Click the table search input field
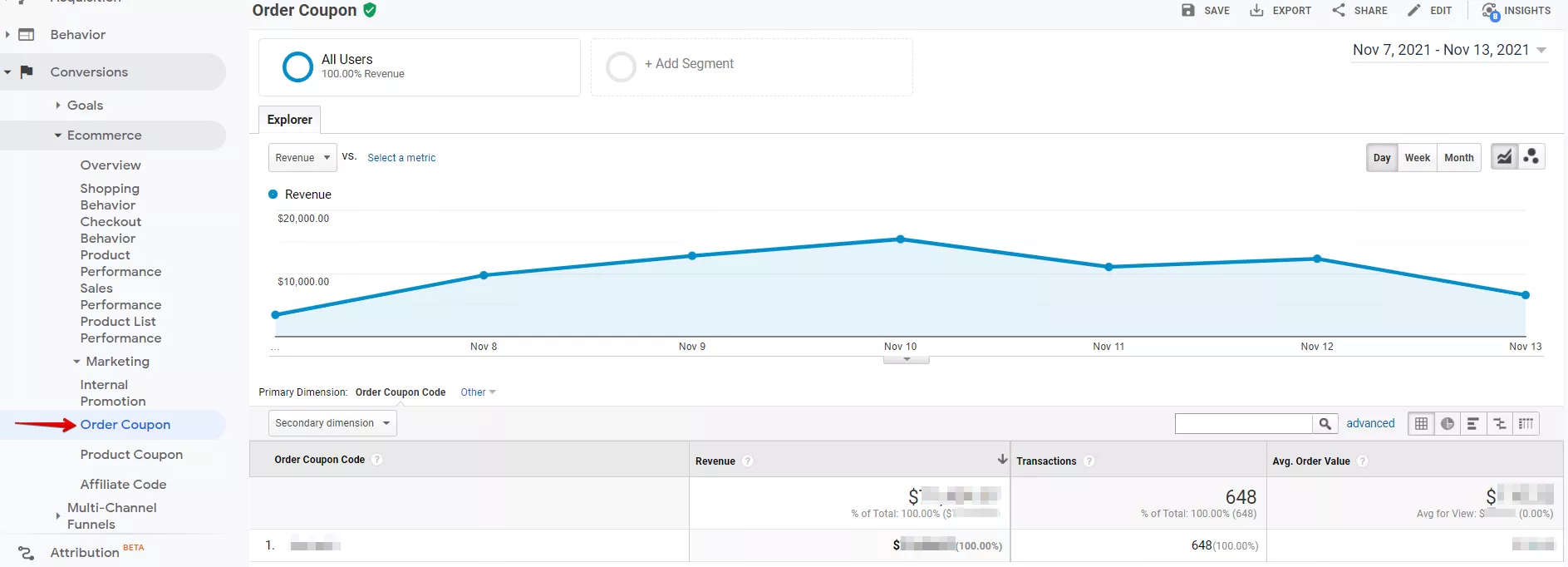The width and height of the screenshot is (1568, 567). 1244,424
